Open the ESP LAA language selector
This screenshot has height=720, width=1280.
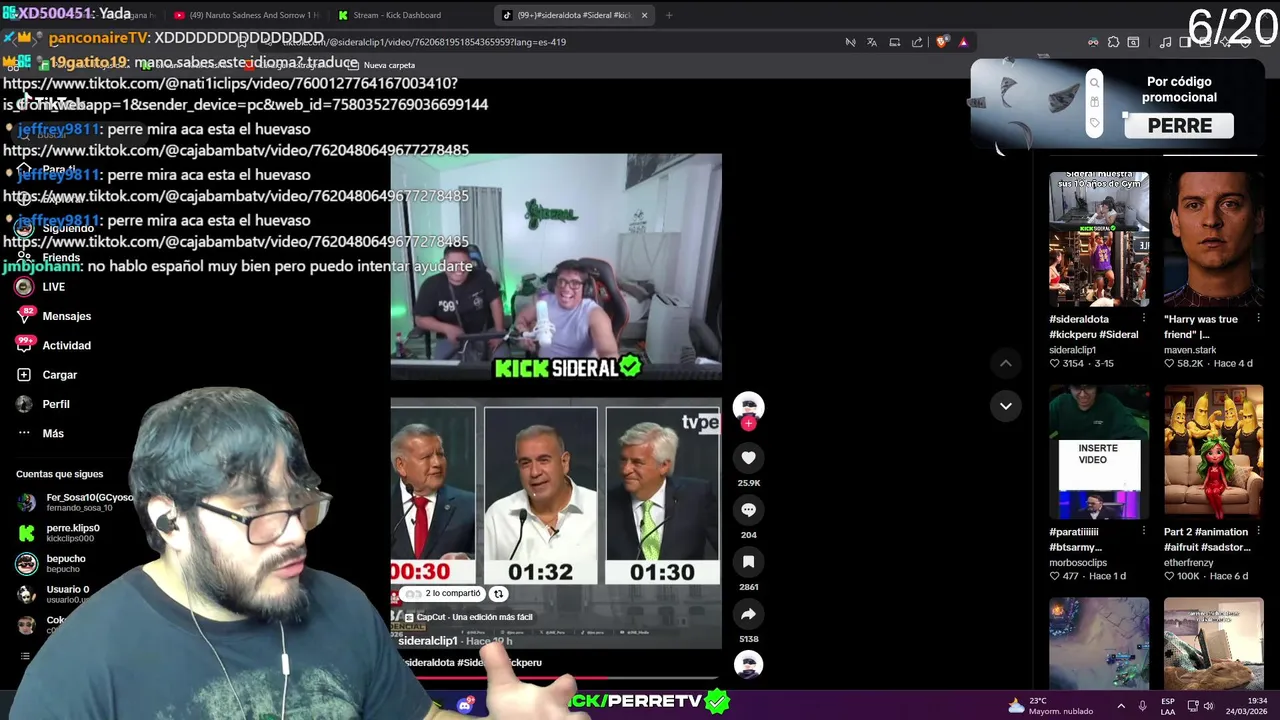coord(1168,706)
